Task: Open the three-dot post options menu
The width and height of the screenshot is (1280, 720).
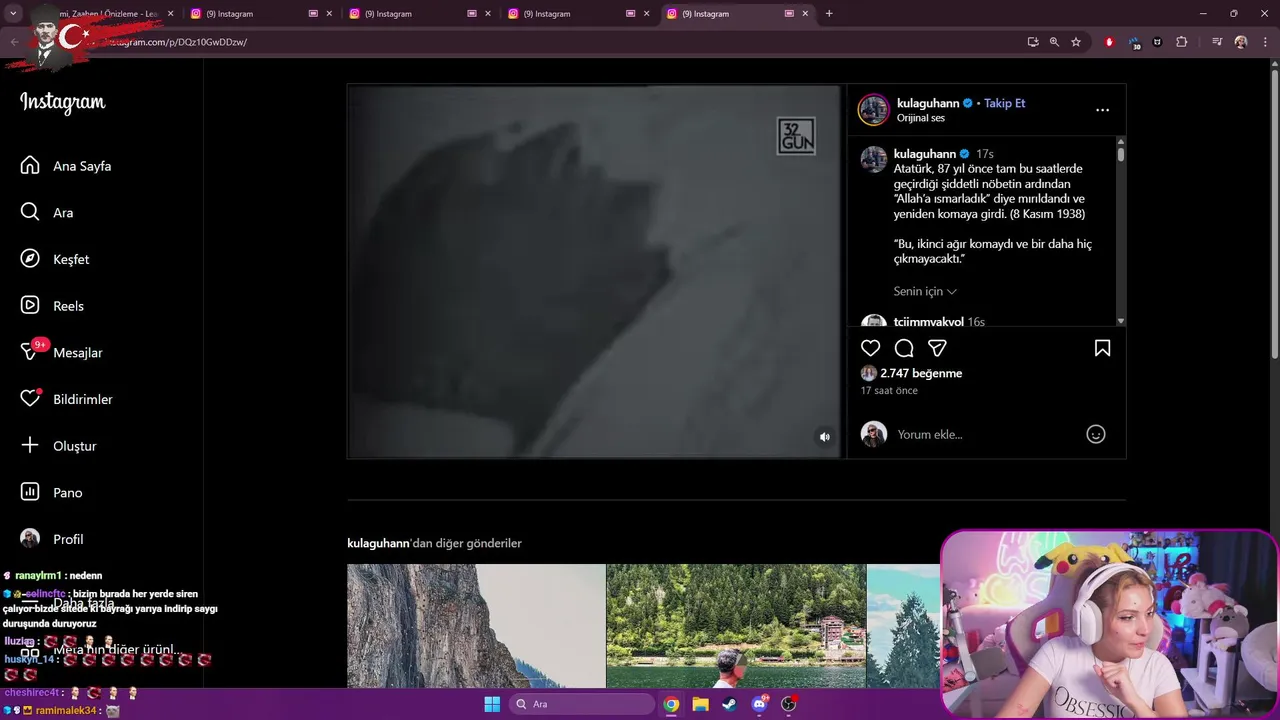Action: tap(1102, 110)
